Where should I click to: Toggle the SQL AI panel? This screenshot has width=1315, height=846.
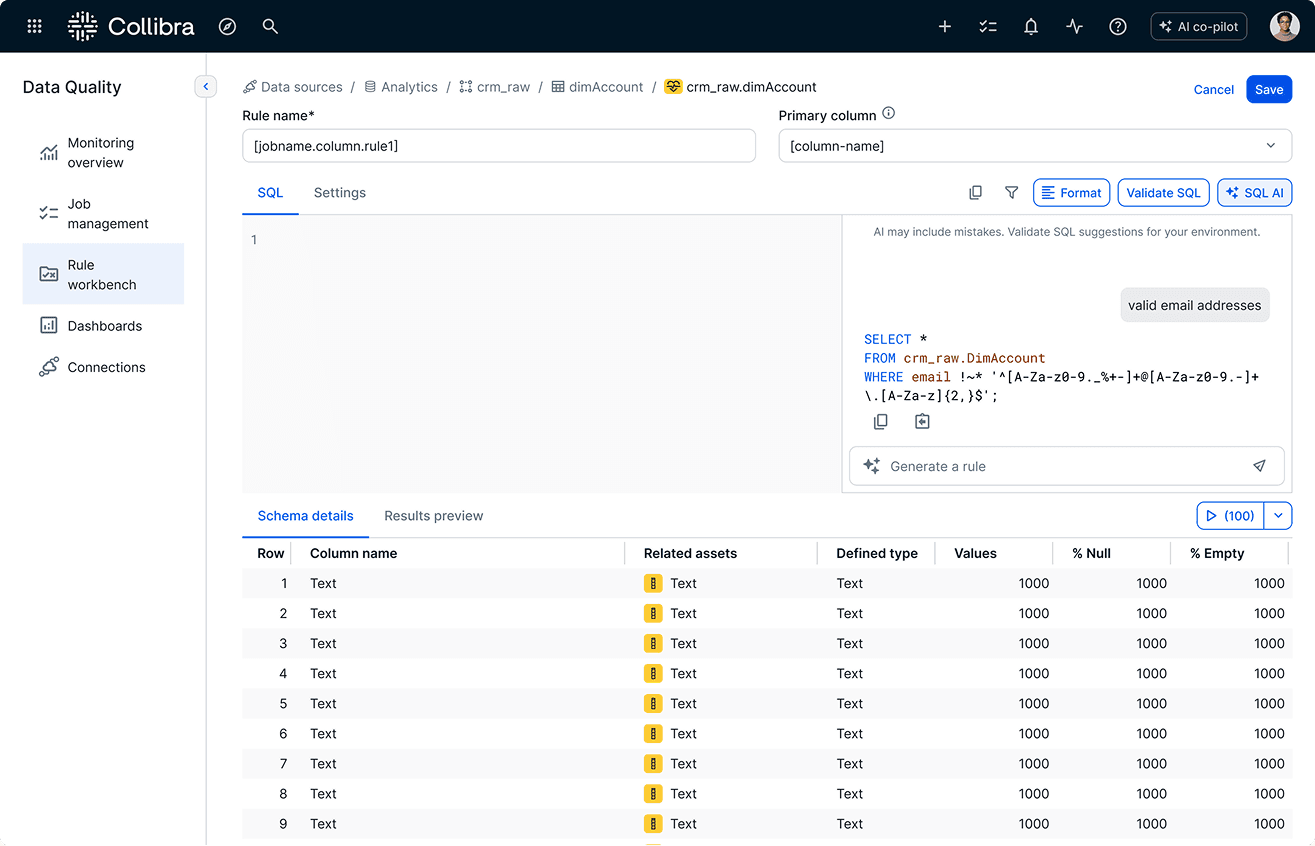(1254, 193)
